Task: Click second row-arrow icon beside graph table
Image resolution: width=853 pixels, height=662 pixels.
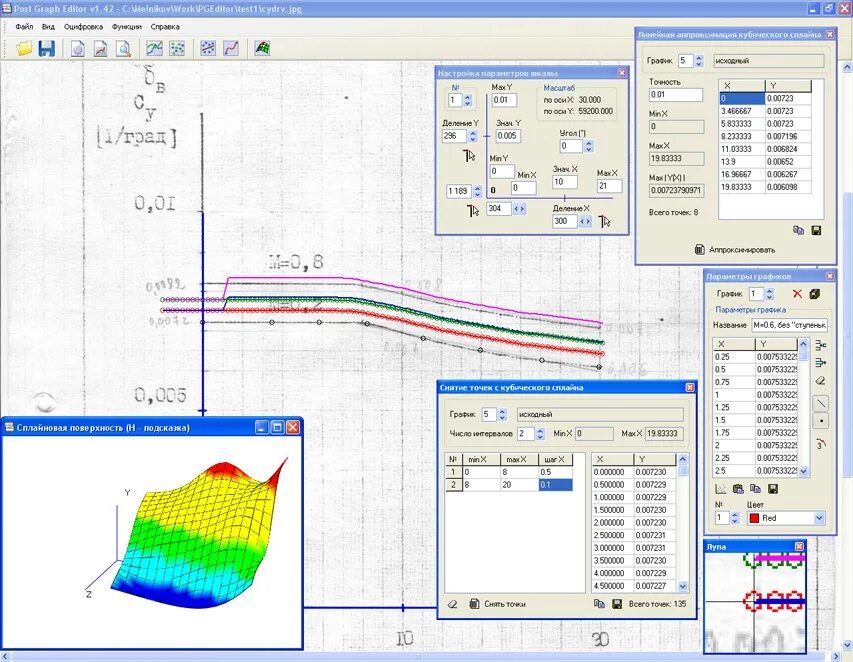Action: (821, 362)
